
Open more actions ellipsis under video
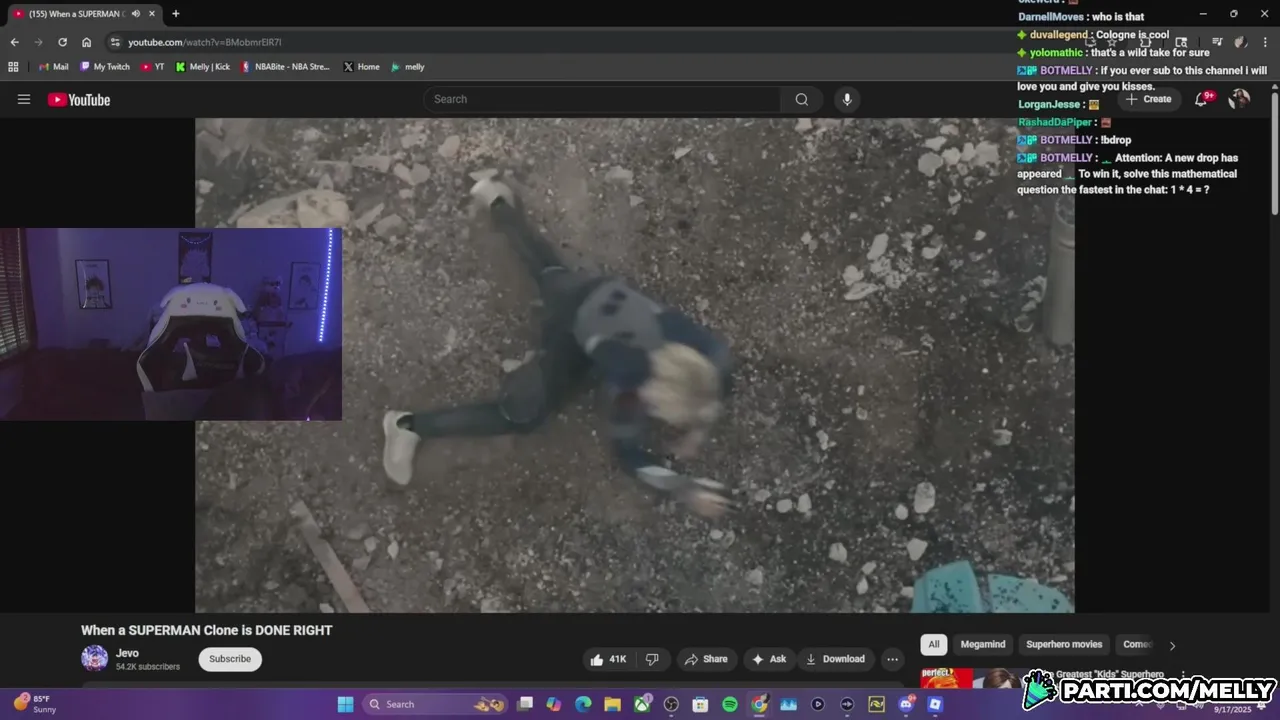pos(892,659)
